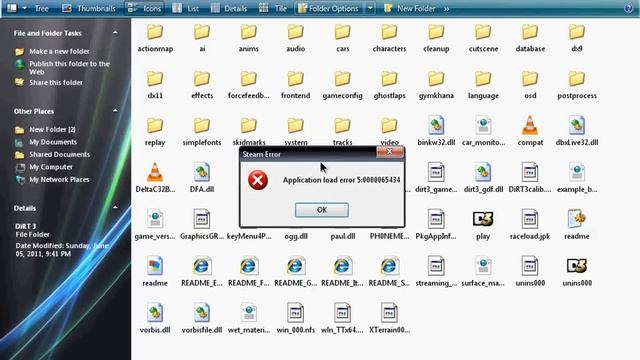Select Icons view mode
The width and height of the screenshot is (640, 360).
coord(144,8)
